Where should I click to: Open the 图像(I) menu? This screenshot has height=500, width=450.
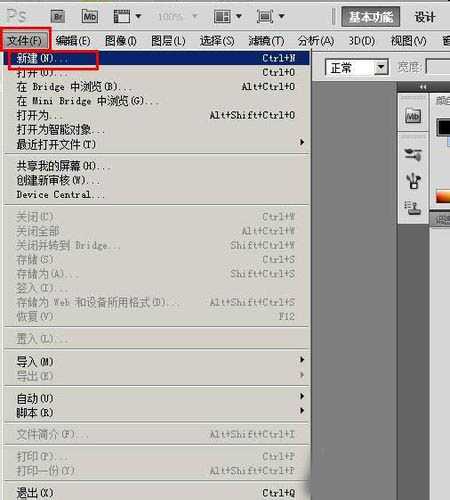(120, 41)
